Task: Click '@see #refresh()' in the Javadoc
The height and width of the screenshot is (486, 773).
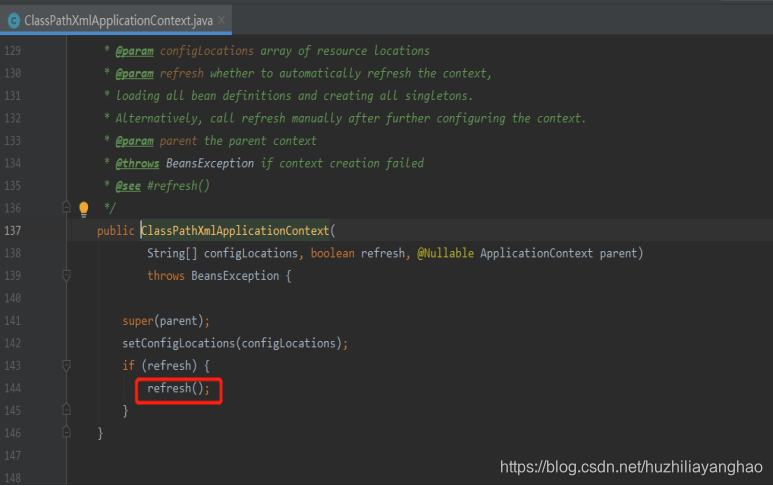Action: (x=163, y=186)
